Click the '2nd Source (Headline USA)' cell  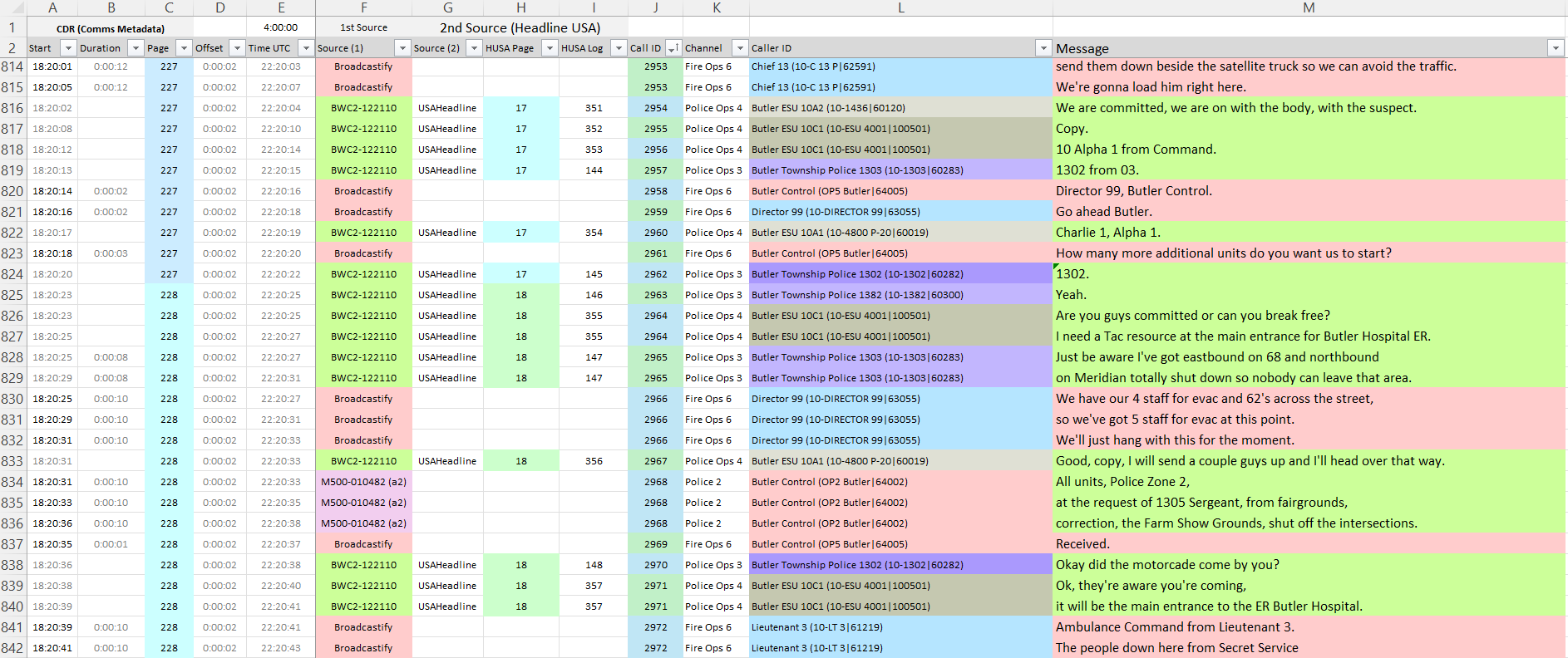pyautogui.click(x=520, y=27)
